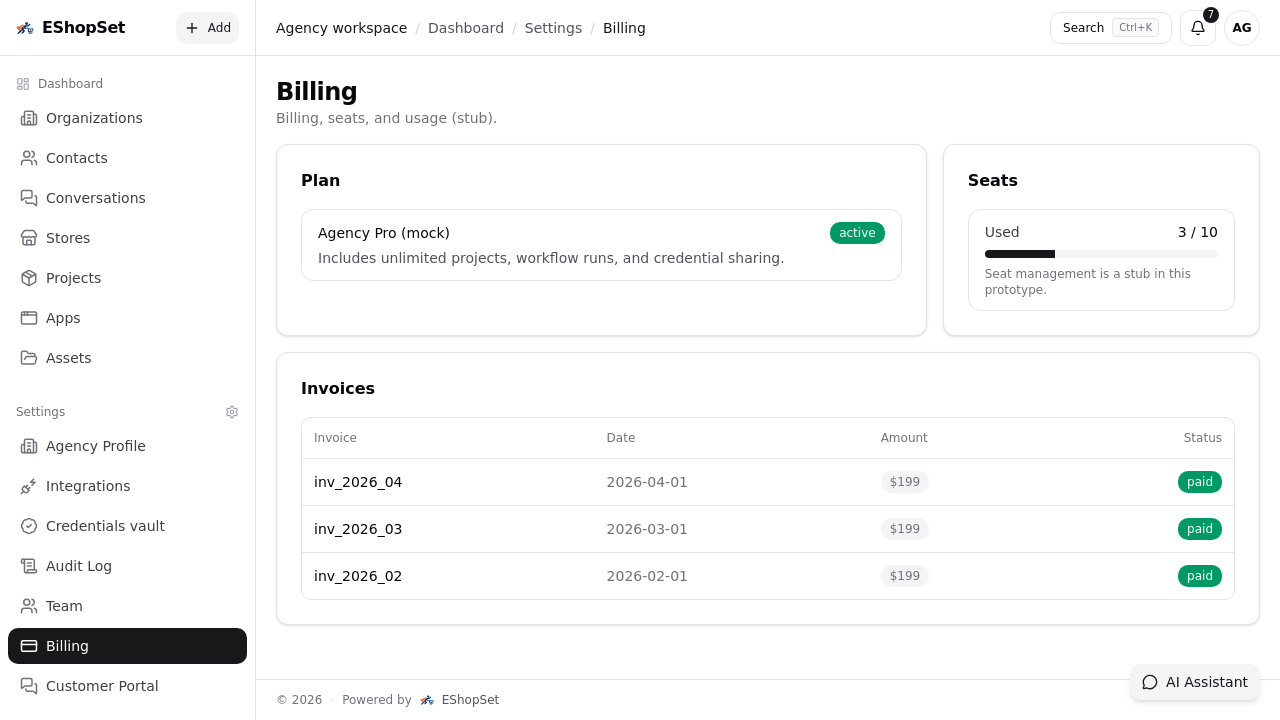Click the Settings gear next to Settings label
1280x720 pixels.
(x=232, y=412)
